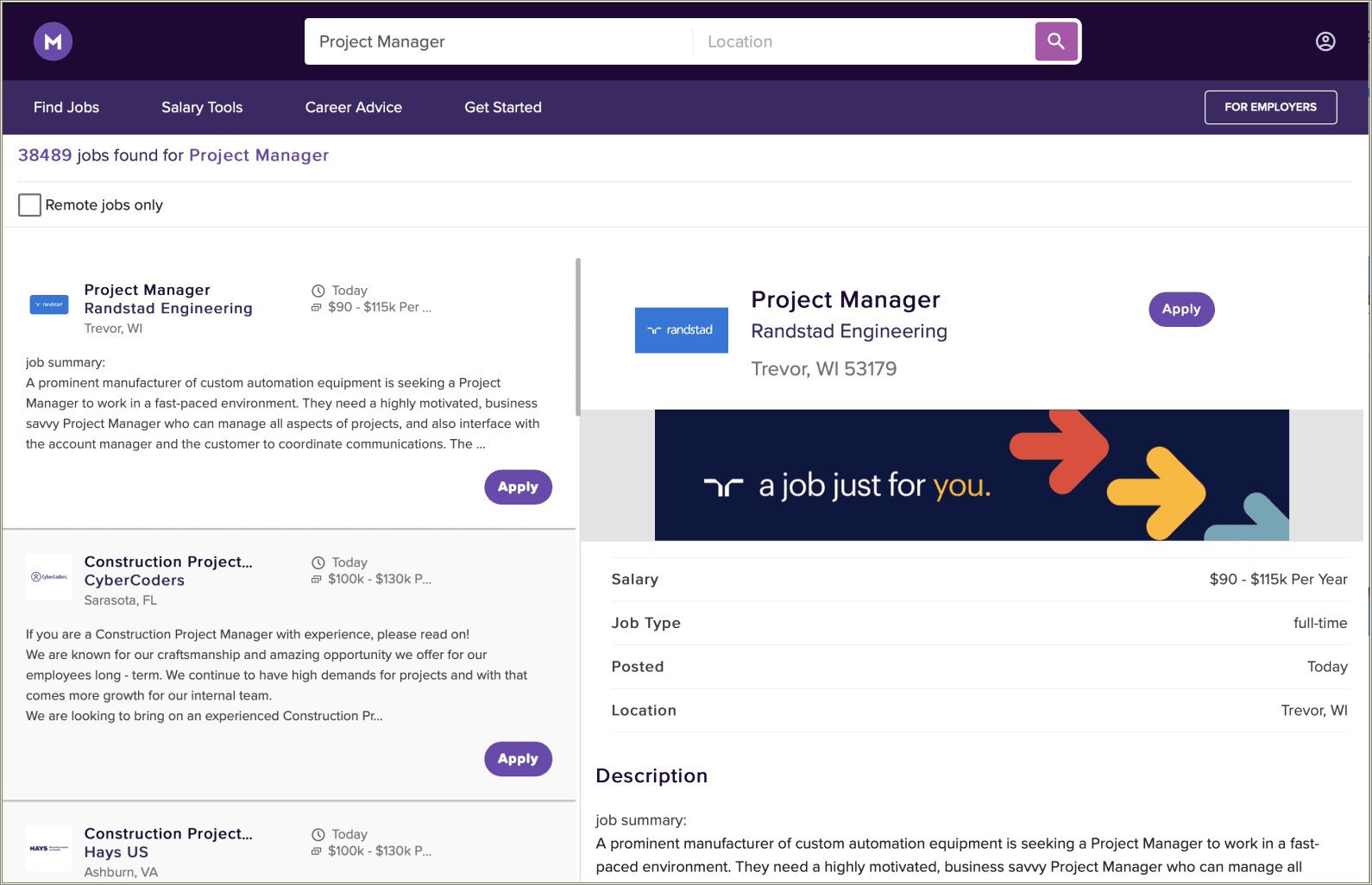
Task: Click salary icon on Hays US listing
Action: [x=317, y=850]
